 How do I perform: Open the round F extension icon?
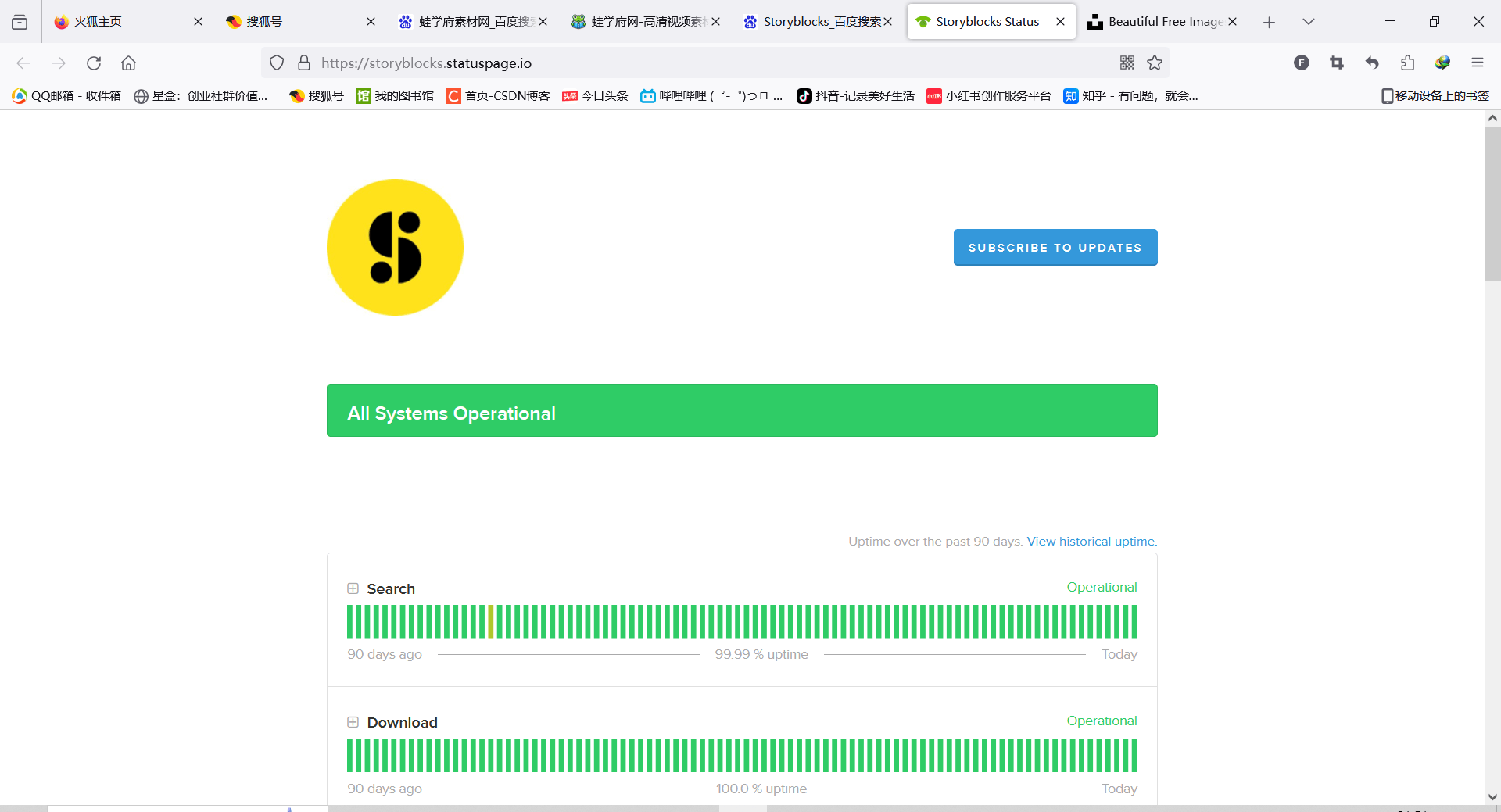click(x=1301, y=63)
